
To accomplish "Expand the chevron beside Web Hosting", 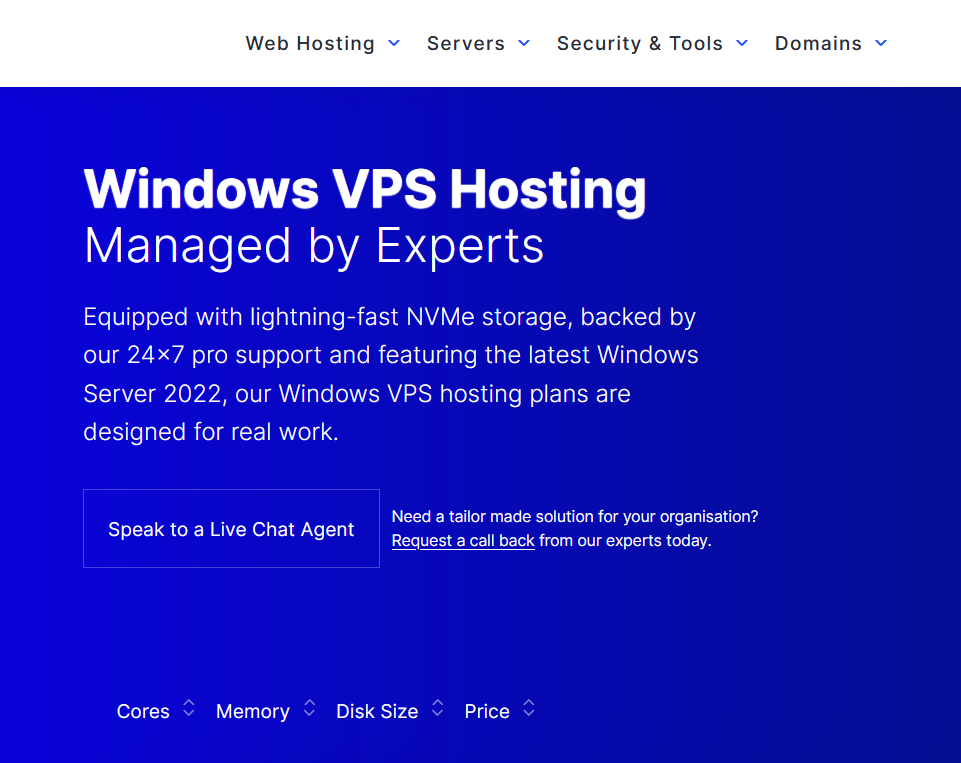I will pos(394,43).
